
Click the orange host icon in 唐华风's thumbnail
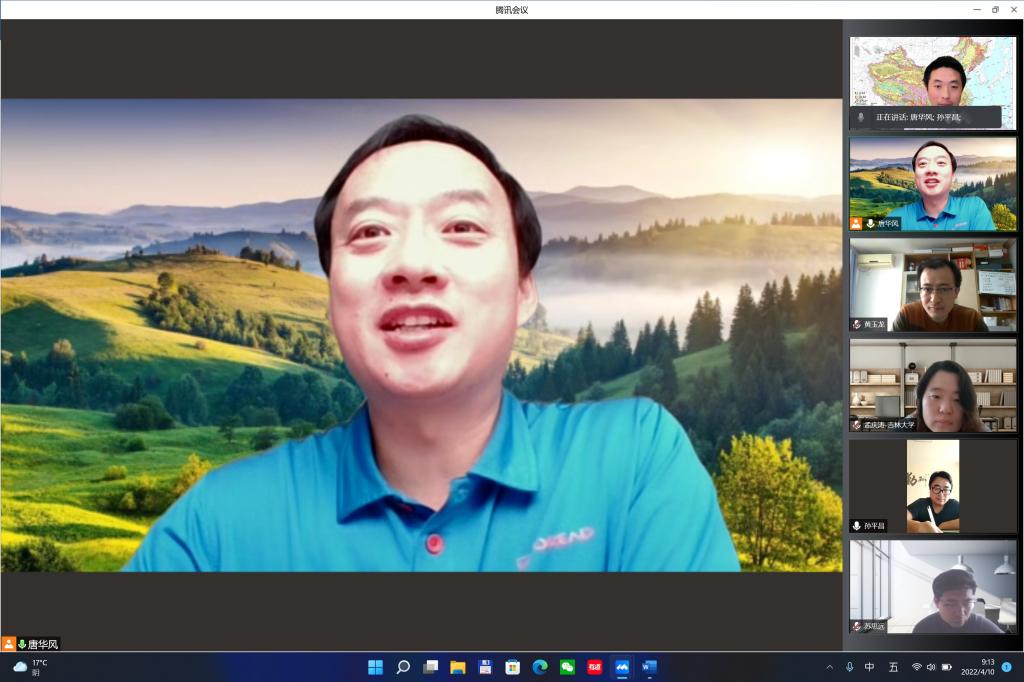[856, 223]
